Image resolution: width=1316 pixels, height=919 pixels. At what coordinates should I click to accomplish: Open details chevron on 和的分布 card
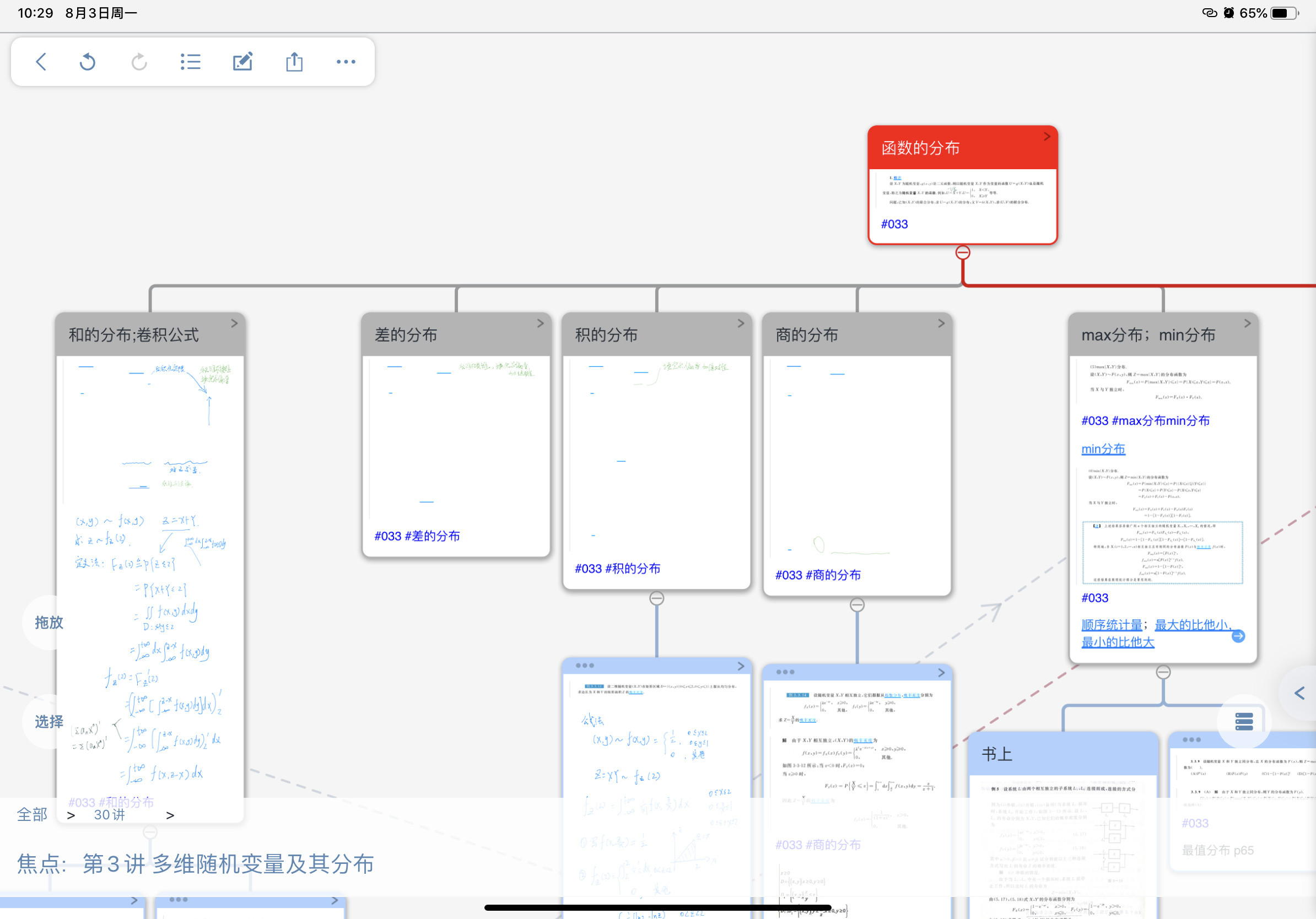234,323
